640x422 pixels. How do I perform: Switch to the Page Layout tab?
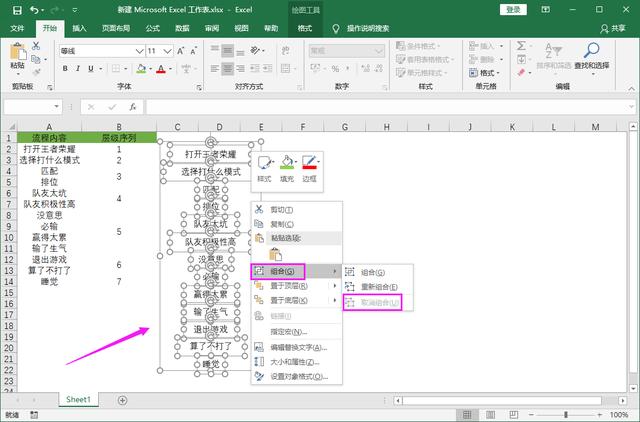click(116, 29)
